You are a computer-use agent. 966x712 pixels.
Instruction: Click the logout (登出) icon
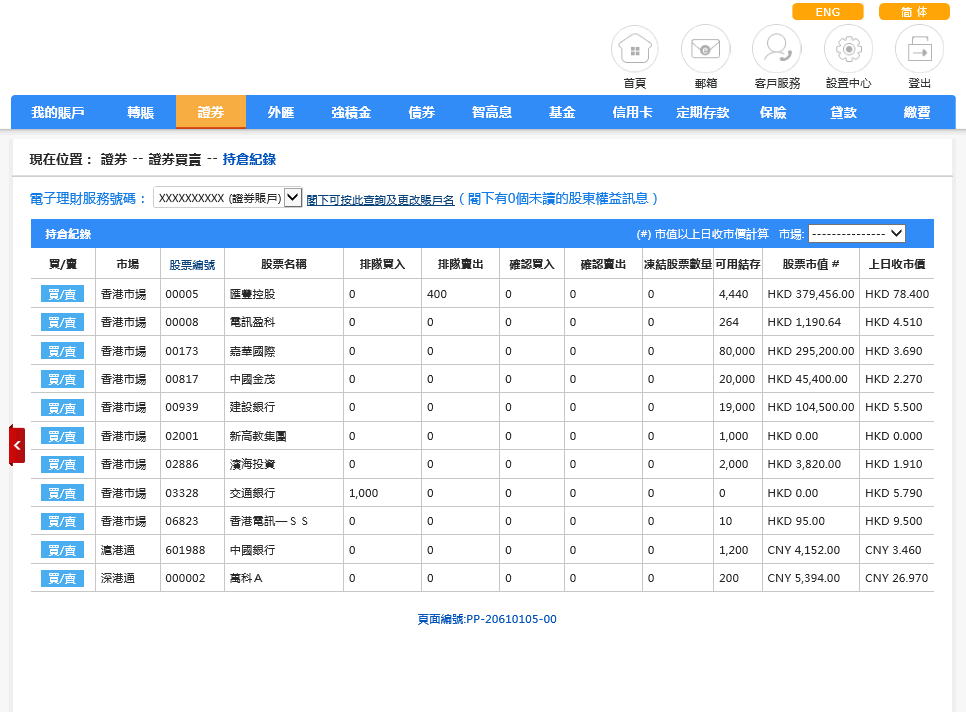(x=919, y=49)
